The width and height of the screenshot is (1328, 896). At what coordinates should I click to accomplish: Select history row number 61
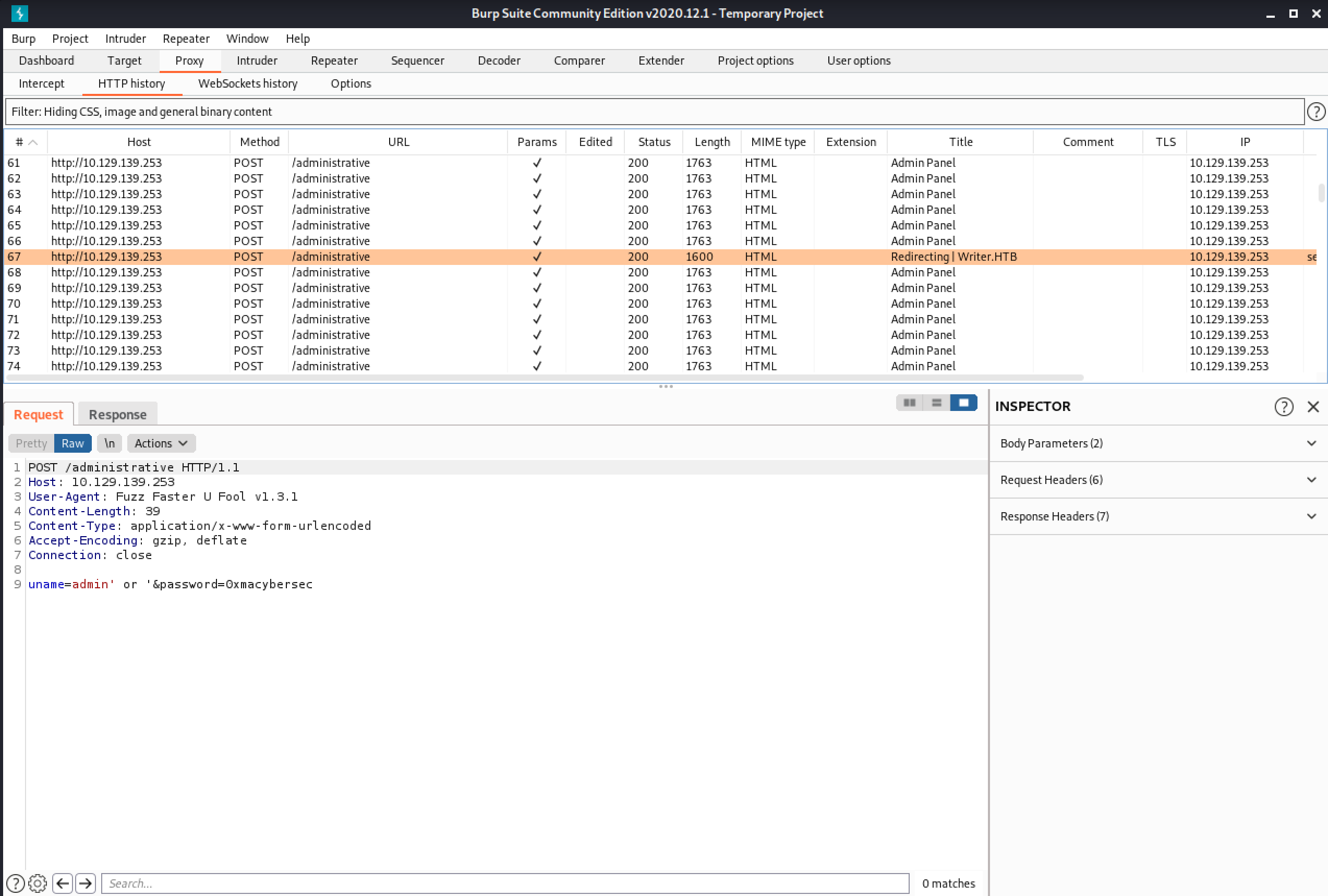pyautogui.click(x=660, y=163)
